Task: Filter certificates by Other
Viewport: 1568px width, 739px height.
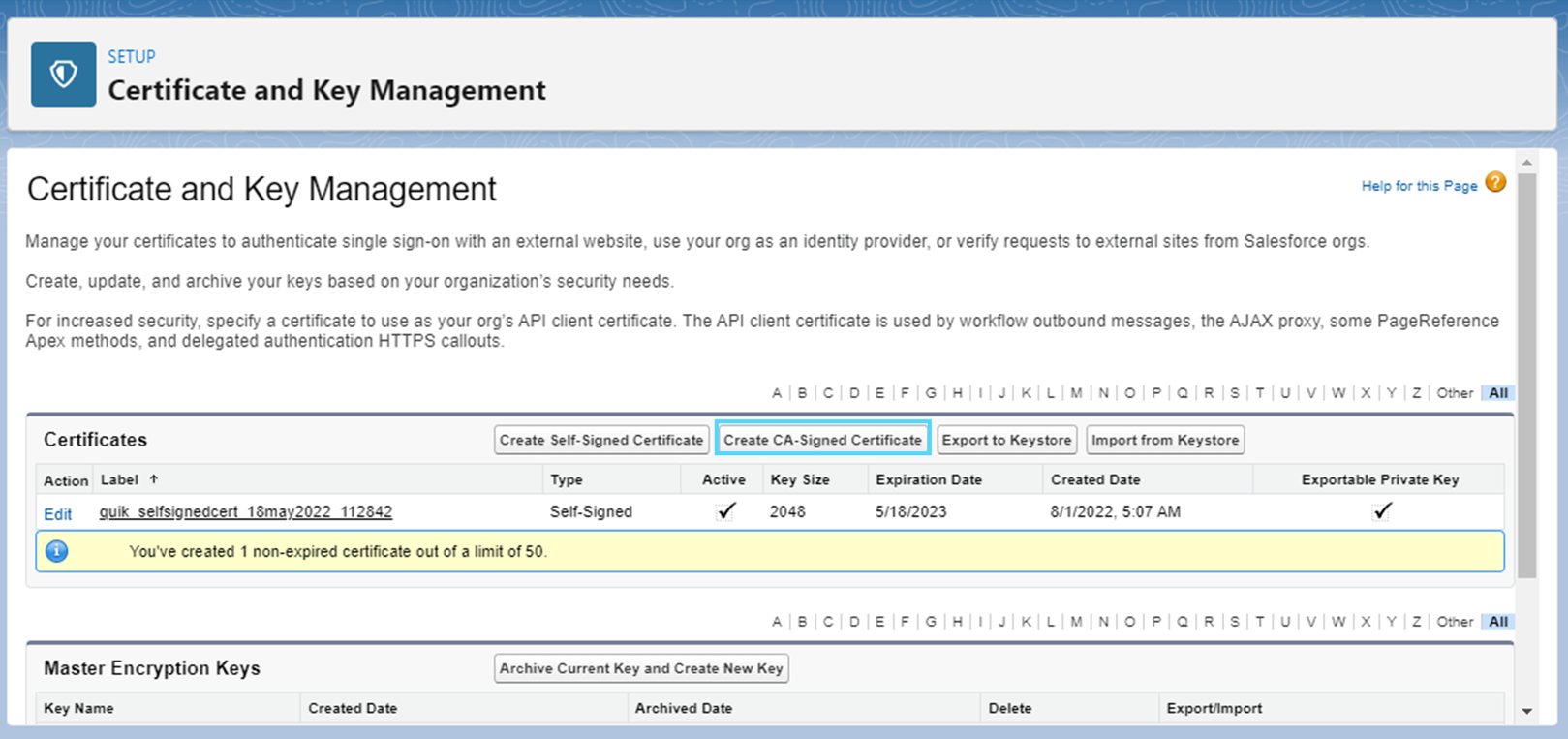Action: (x=1455, y=393)
